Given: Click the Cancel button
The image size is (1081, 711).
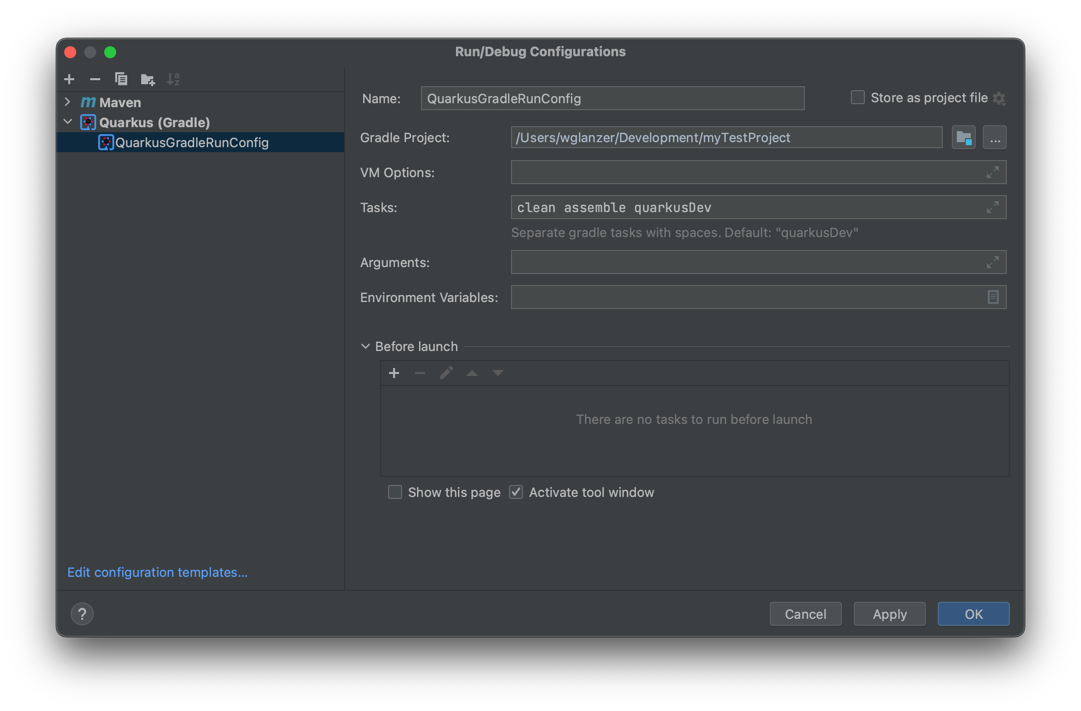Looking at the screenshot, I should coord(805,614).
